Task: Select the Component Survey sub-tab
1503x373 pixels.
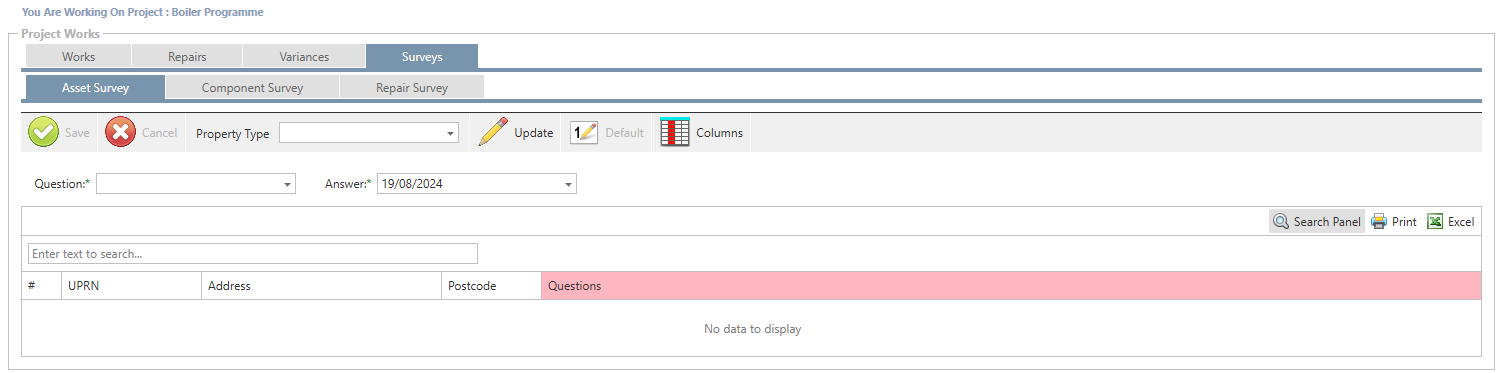Action: coord(252,88)
